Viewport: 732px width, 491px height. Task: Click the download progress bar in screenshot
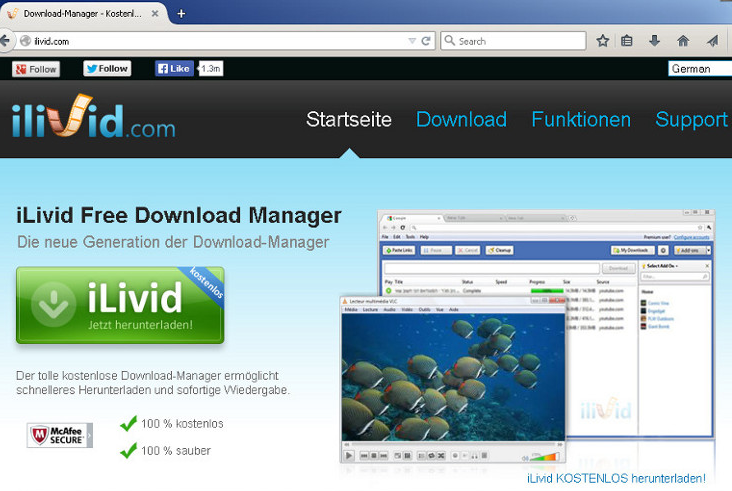(547, 291)
